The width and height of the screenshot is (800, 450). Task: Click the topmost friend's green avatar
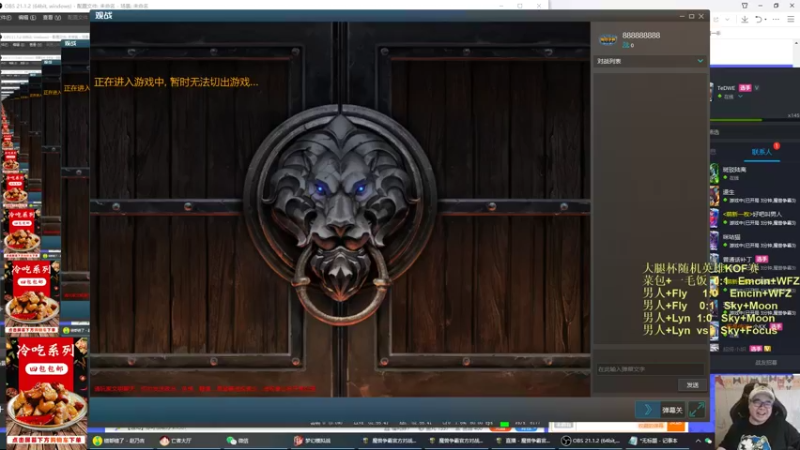(714, 173)
